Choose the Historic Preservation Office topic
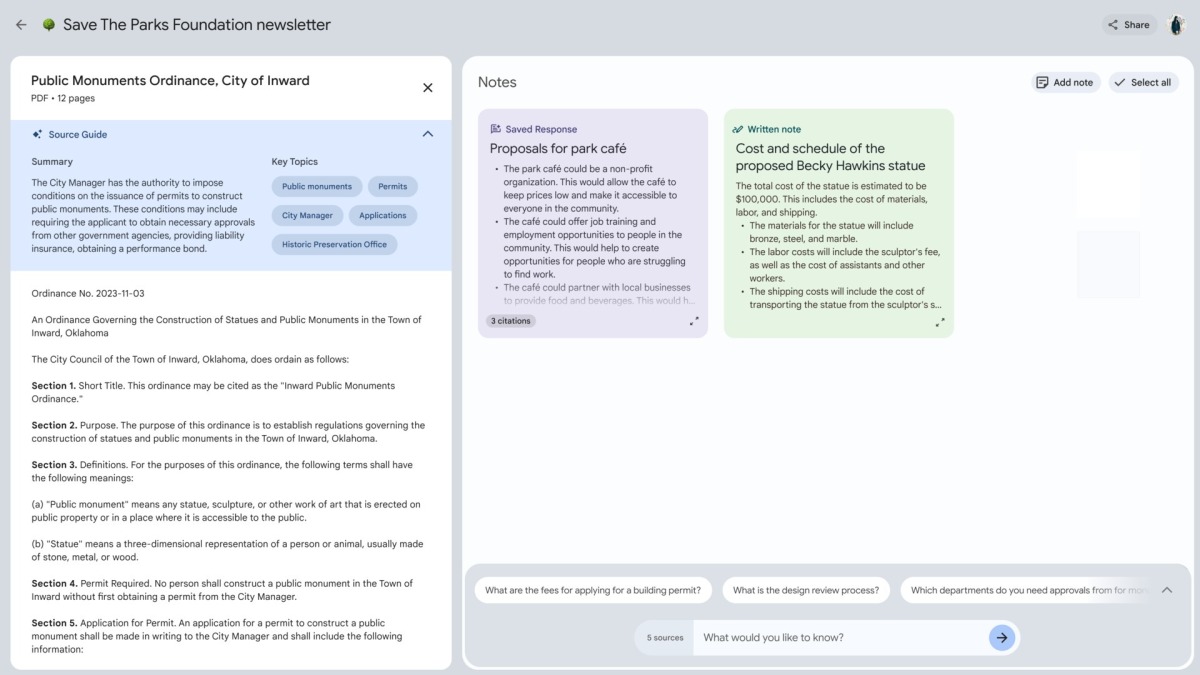 pyautogui.click(x=334, y=244)
